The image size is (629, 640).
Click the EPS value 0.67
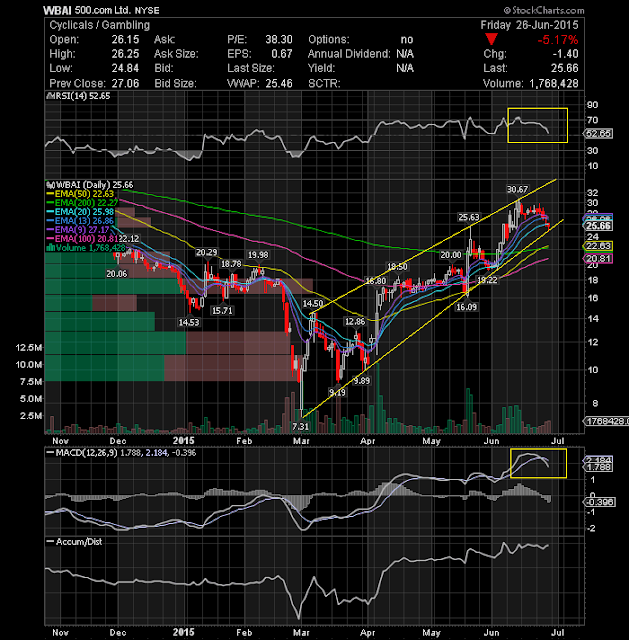(x=282, y=54)
